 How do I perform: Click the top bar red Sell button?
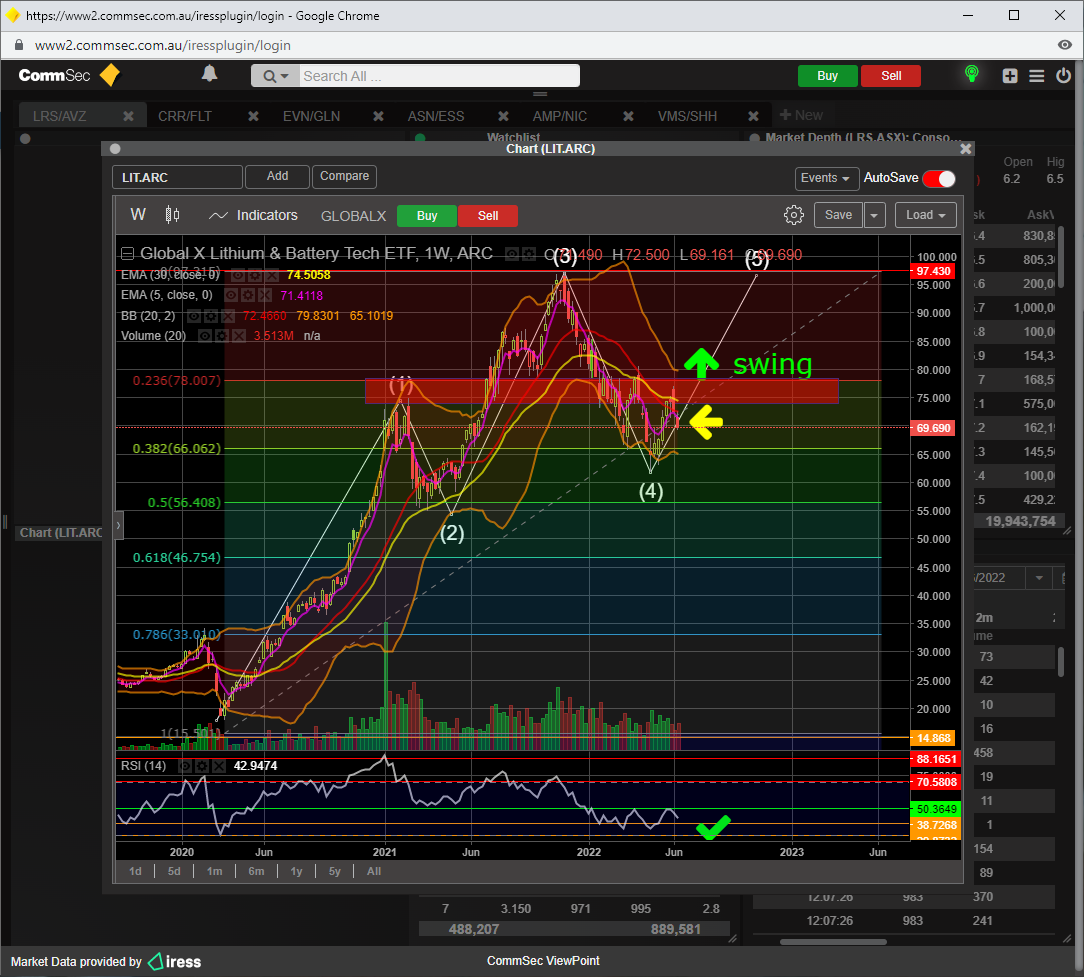pos(891,76)
